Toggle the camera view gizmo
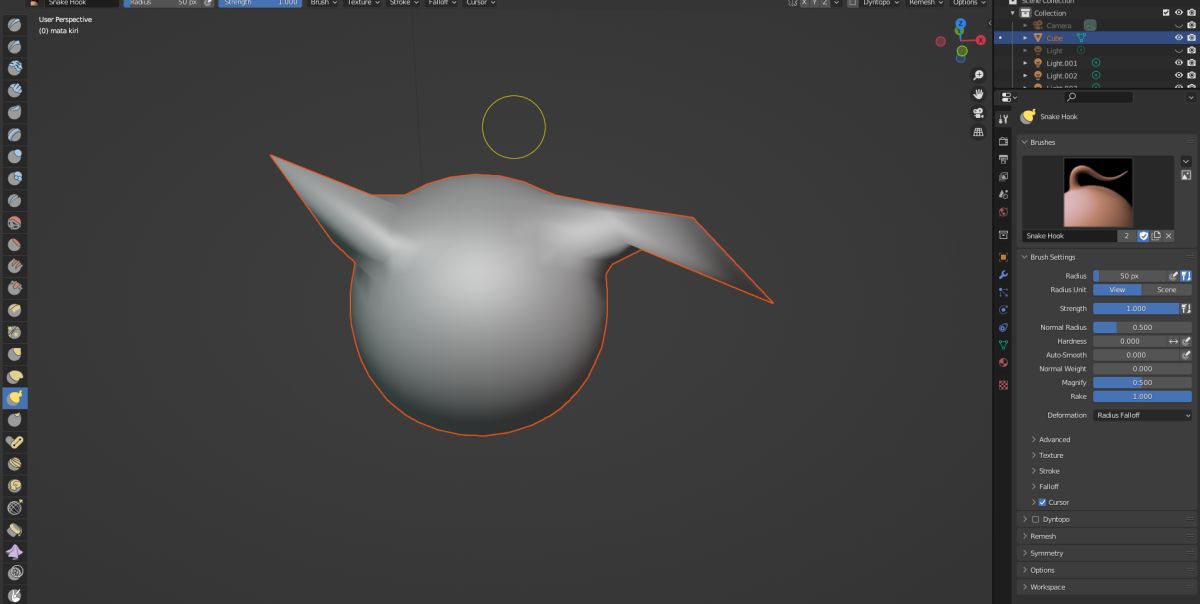The width and height of the screenshot is (1200, 604). 978,113
